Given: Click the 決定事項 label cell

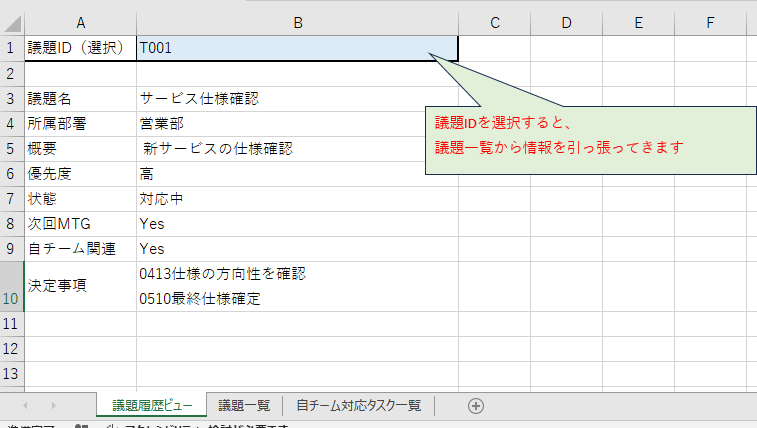Looking at the screenshot, I should (81, 287).
